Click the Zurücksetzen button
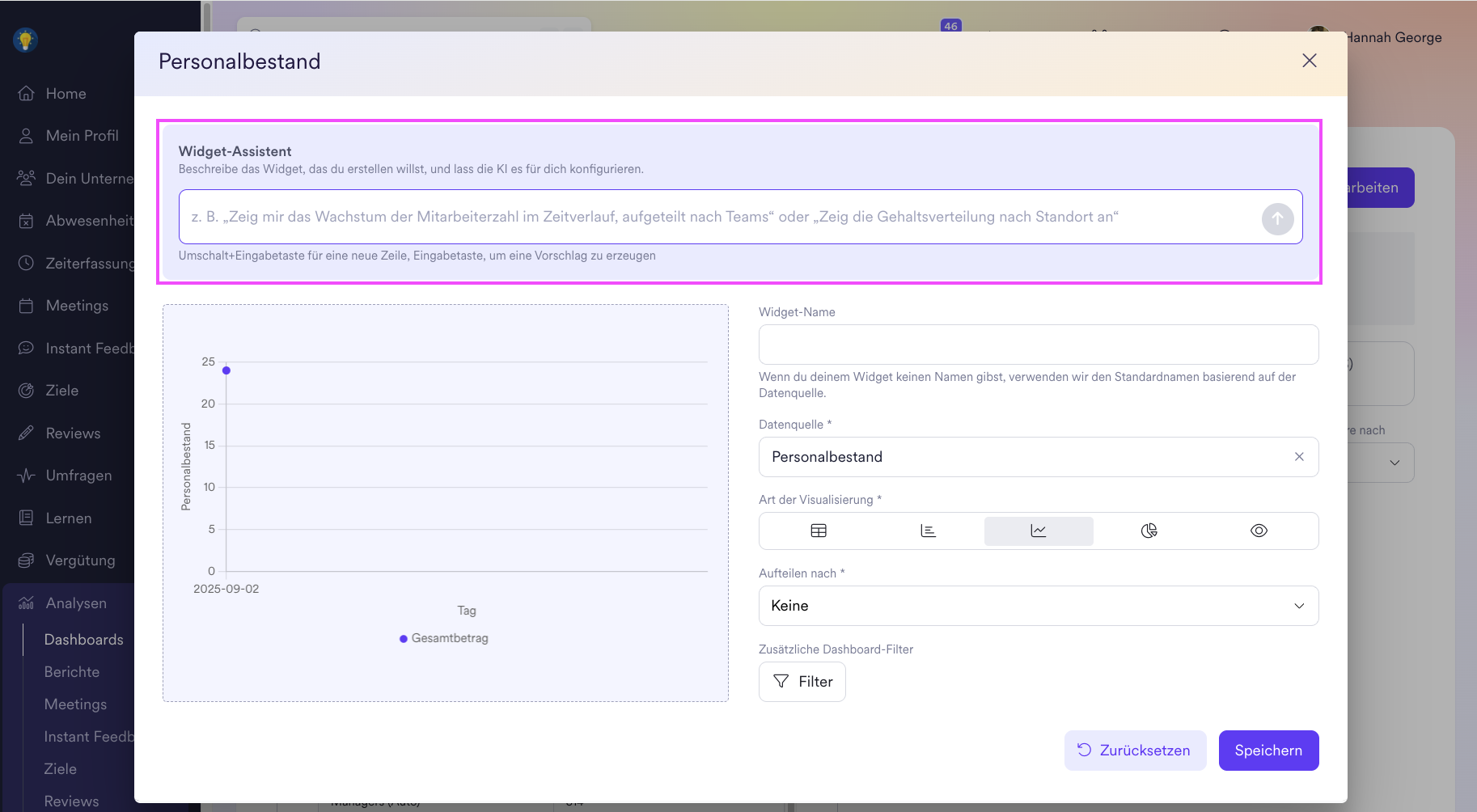The height and width of the screenshot is (812, 1477). click(x=1135, y=751)
